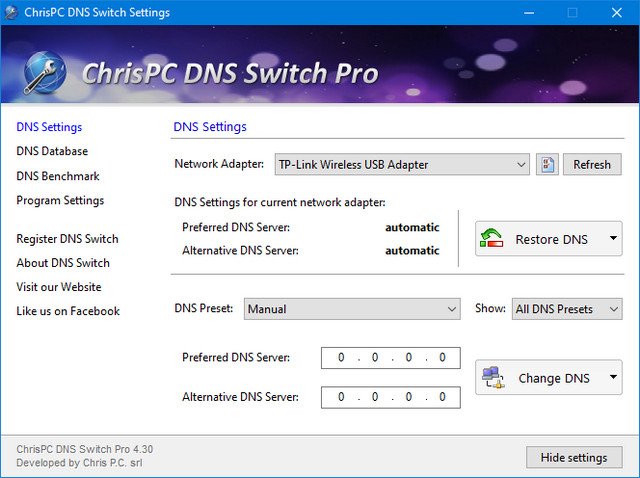Click first octet of Alternative DNS Server field
Viewport: 640px width, 478px height.
tap(341, 397)
